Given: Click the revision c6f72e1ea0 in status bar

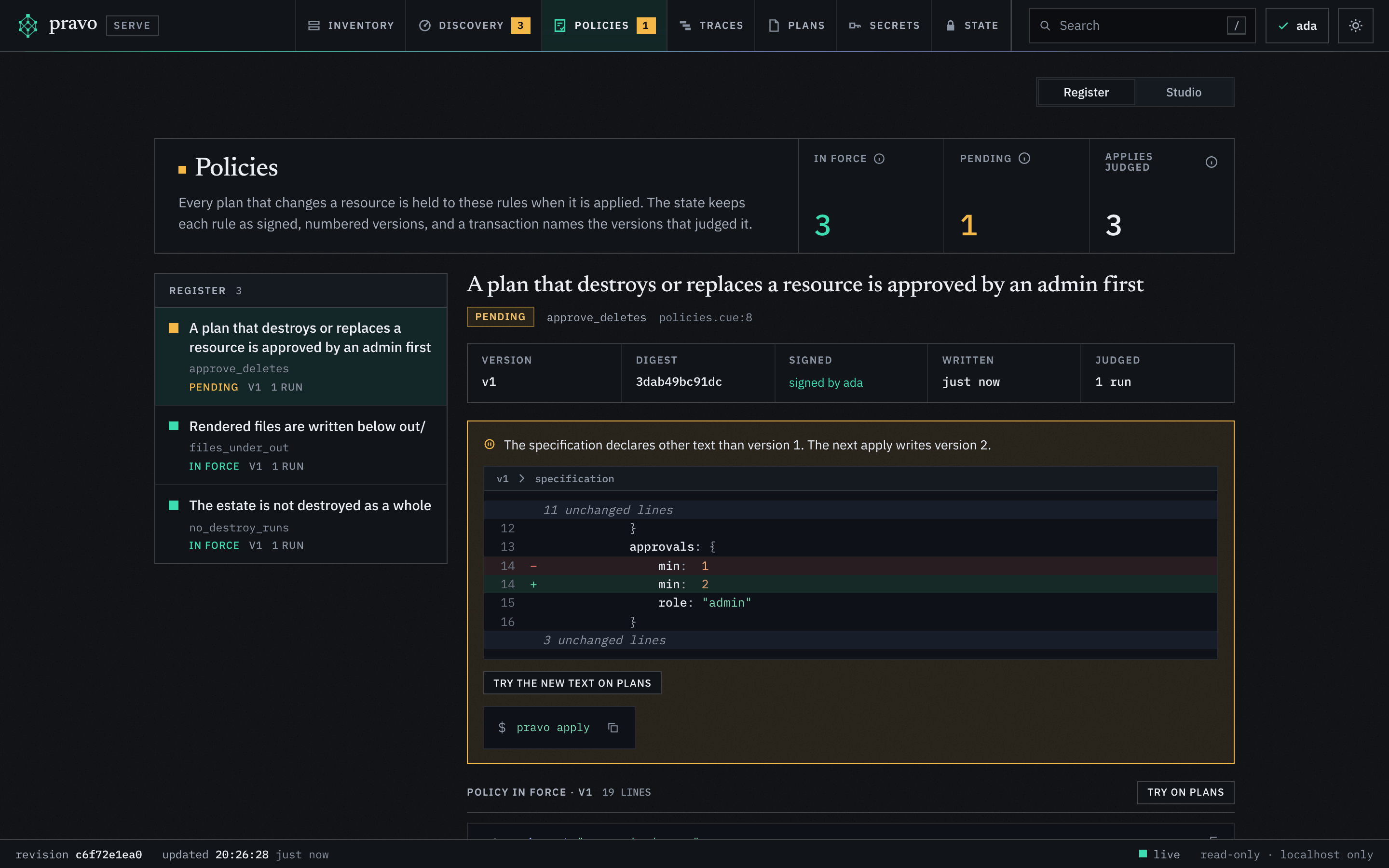Looking at the screenshot, I should 79,854.
